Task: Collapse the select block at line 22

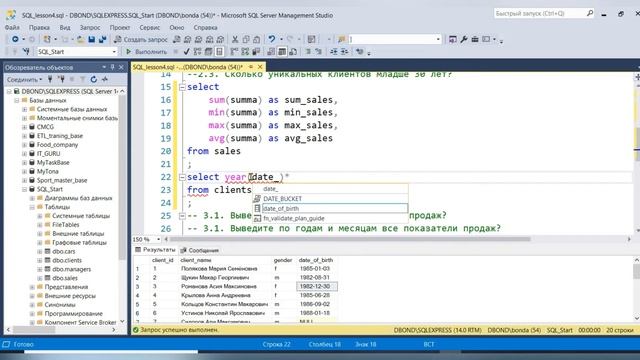Action: pyautogui.click(x=182, y=177)
